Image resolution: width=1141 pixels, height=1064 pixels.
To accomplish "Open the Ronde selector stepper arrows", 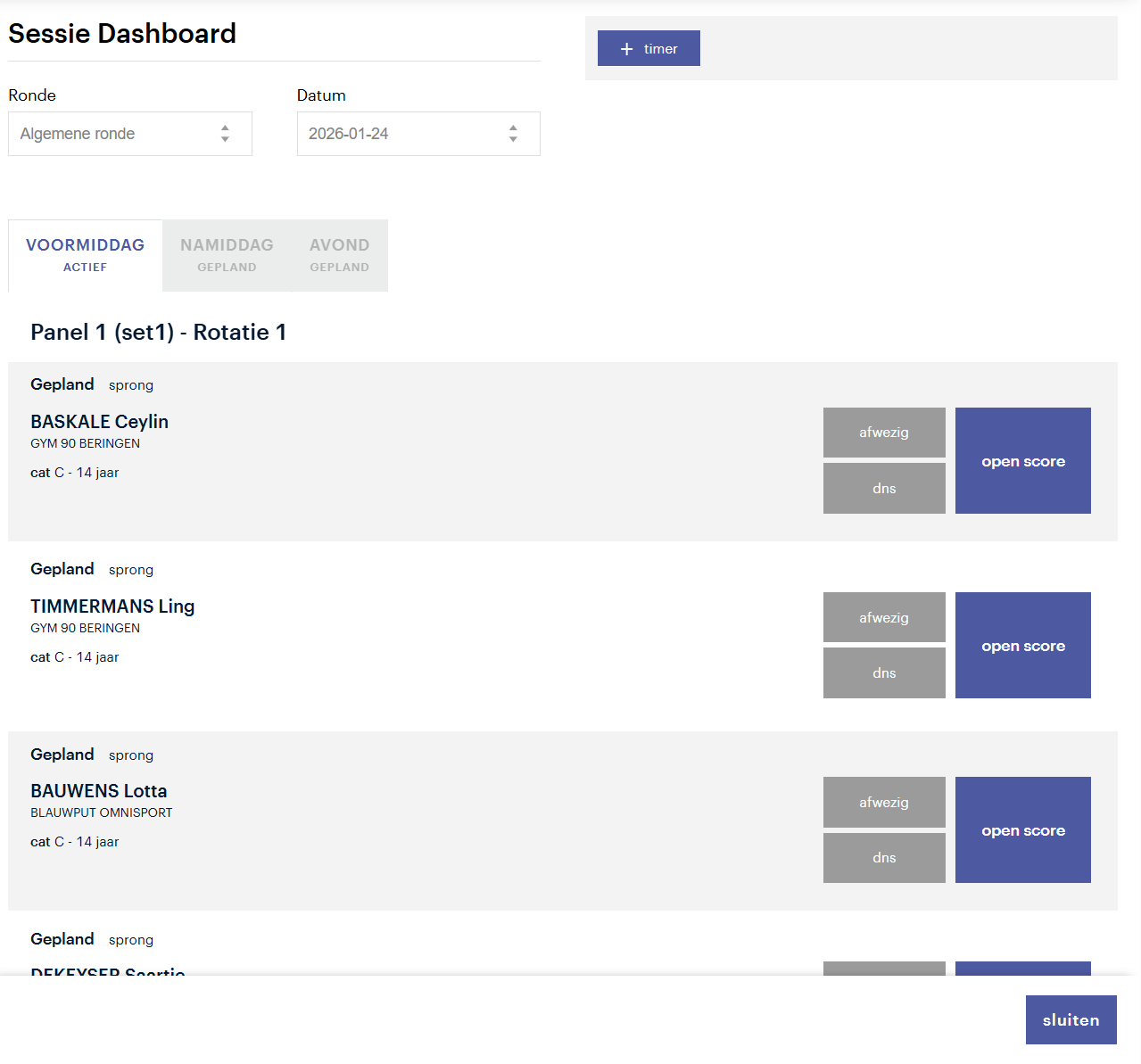I will [x=225, y=133].
